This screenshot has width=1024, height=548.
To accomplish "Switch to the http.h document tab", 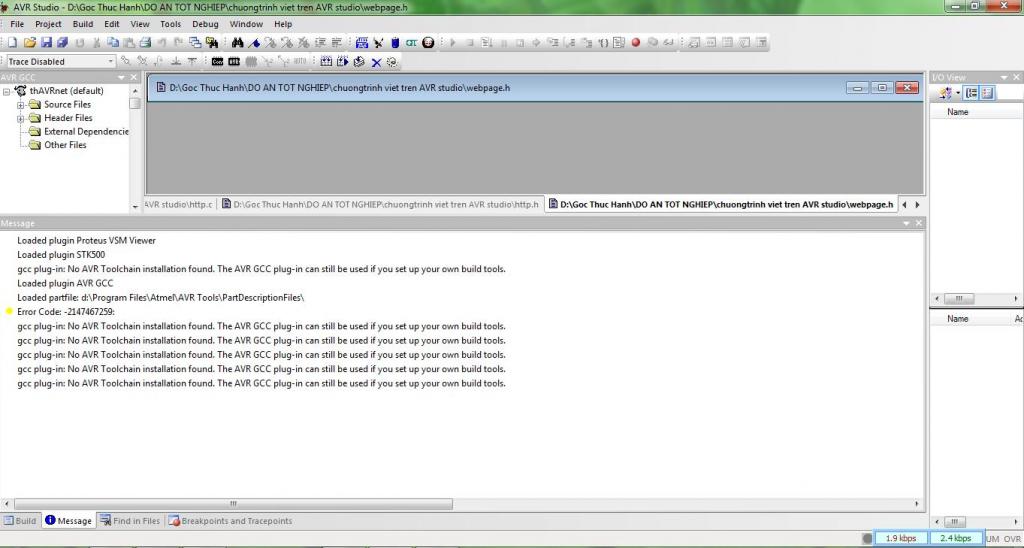I will click(x=380, y=204).
